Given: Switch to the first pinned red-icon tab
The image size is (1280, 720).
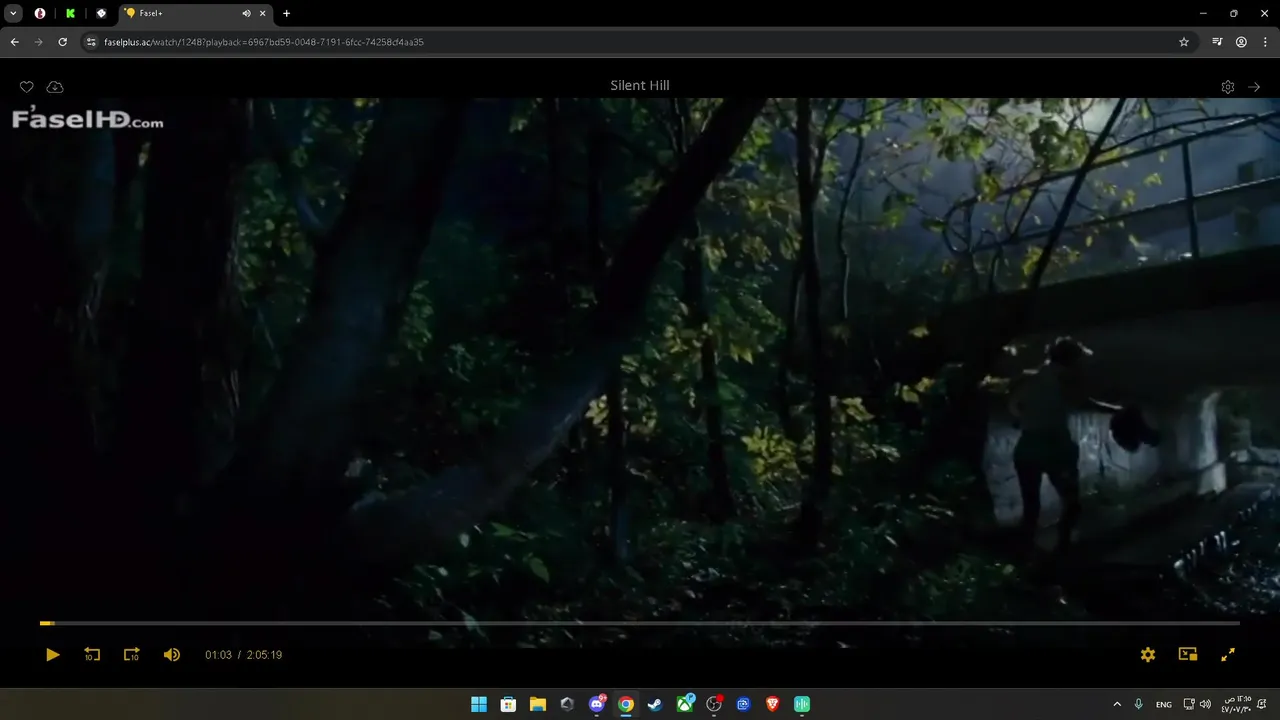Looking at the screenshot, I should pyautogui.click(x=40, y=13).
